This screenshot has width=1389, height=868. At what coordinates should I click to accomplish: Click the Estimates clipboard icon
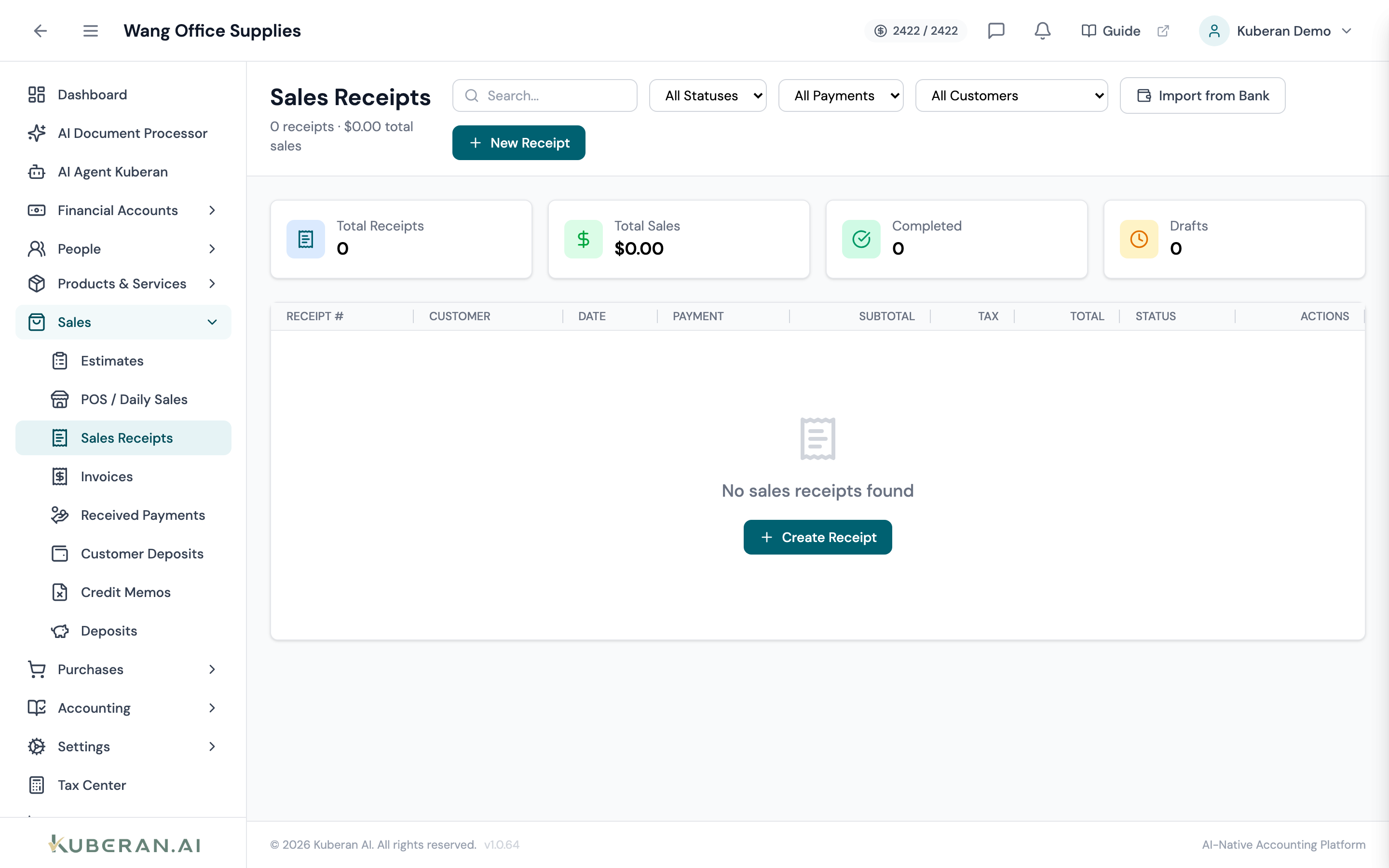coord(60,361)
